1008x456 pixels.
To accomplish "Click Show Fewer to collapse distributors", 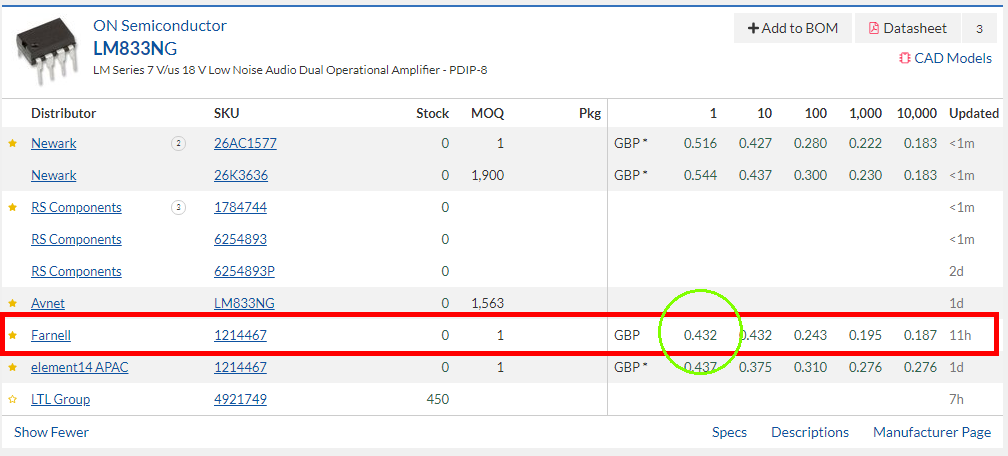I will coord(51,432).
